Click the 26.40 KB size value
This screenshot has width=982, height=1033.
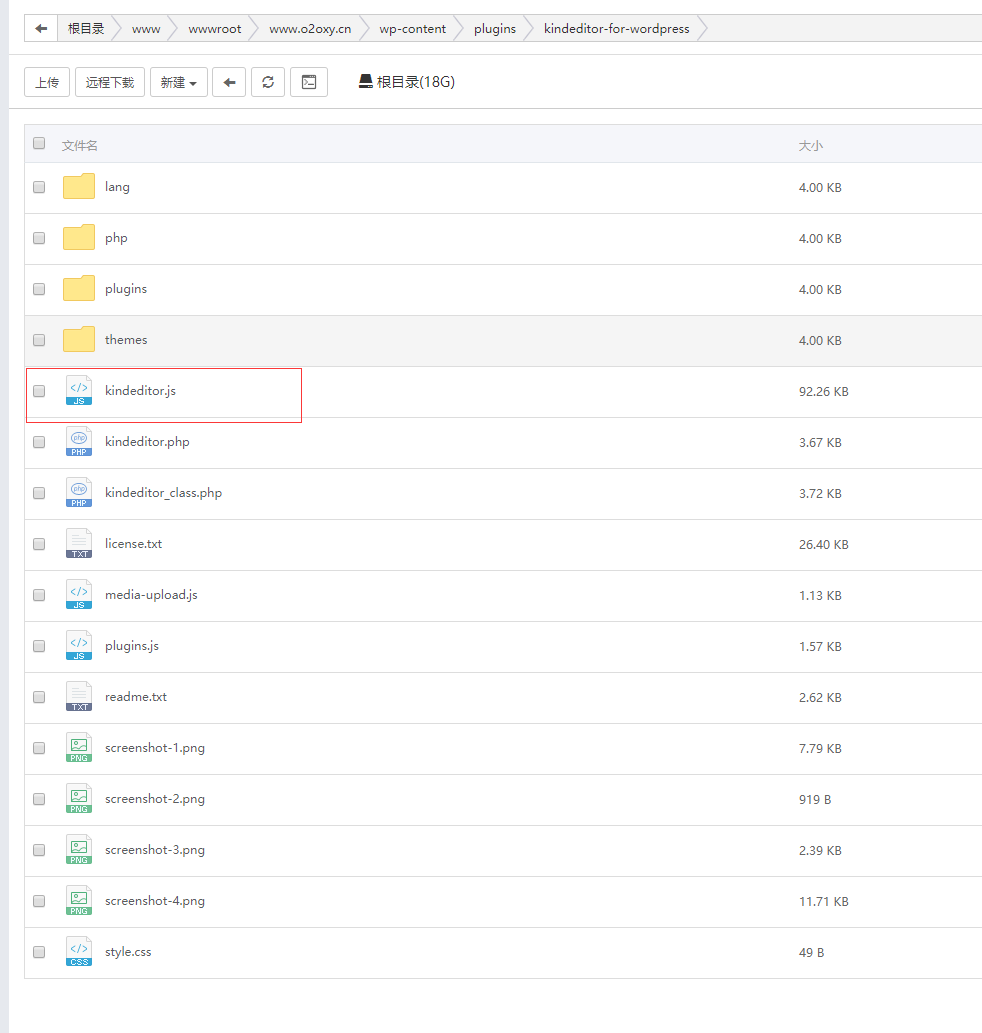pos(823,544)
